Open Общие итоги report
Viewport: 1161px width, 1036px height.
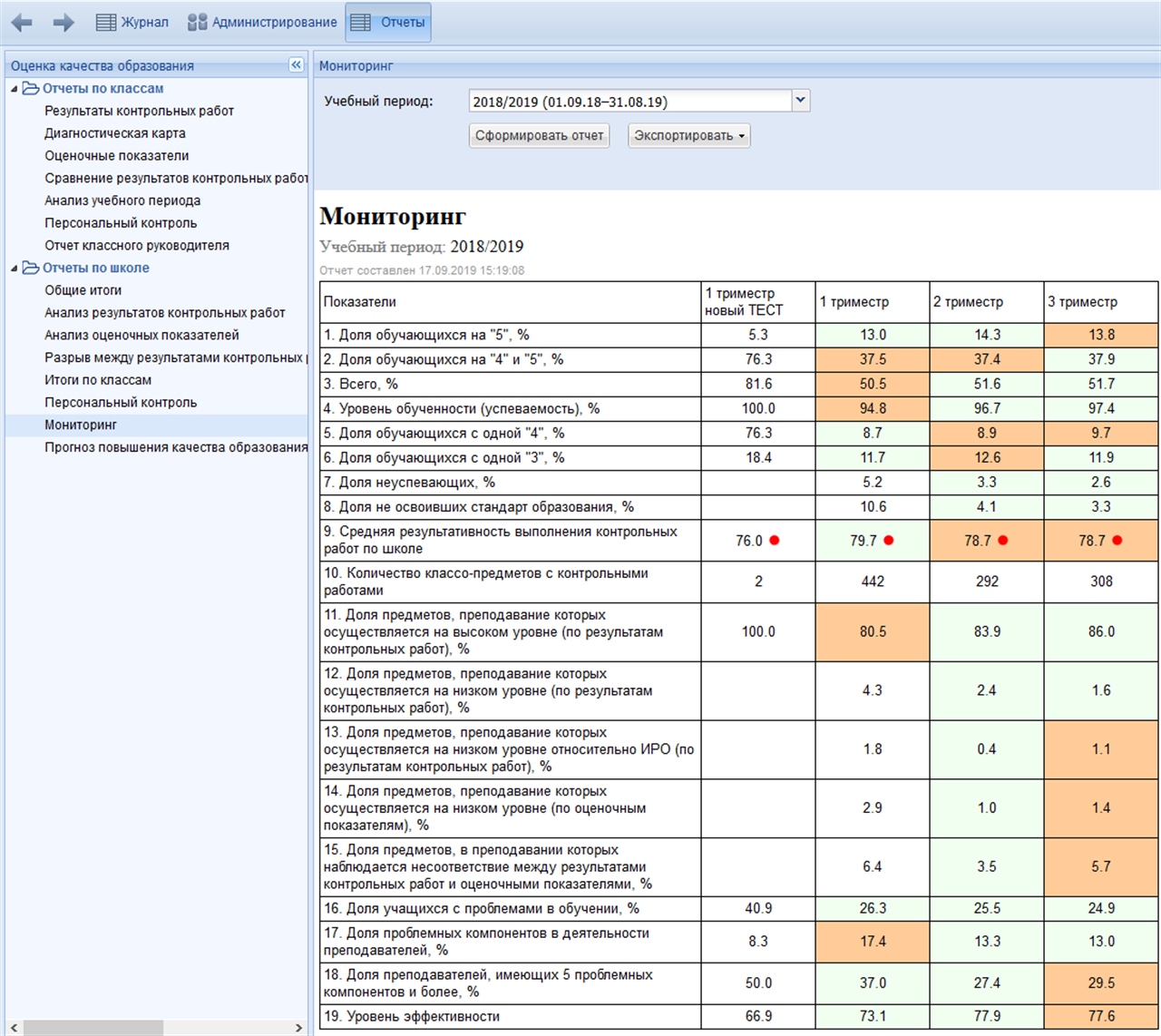83,290
